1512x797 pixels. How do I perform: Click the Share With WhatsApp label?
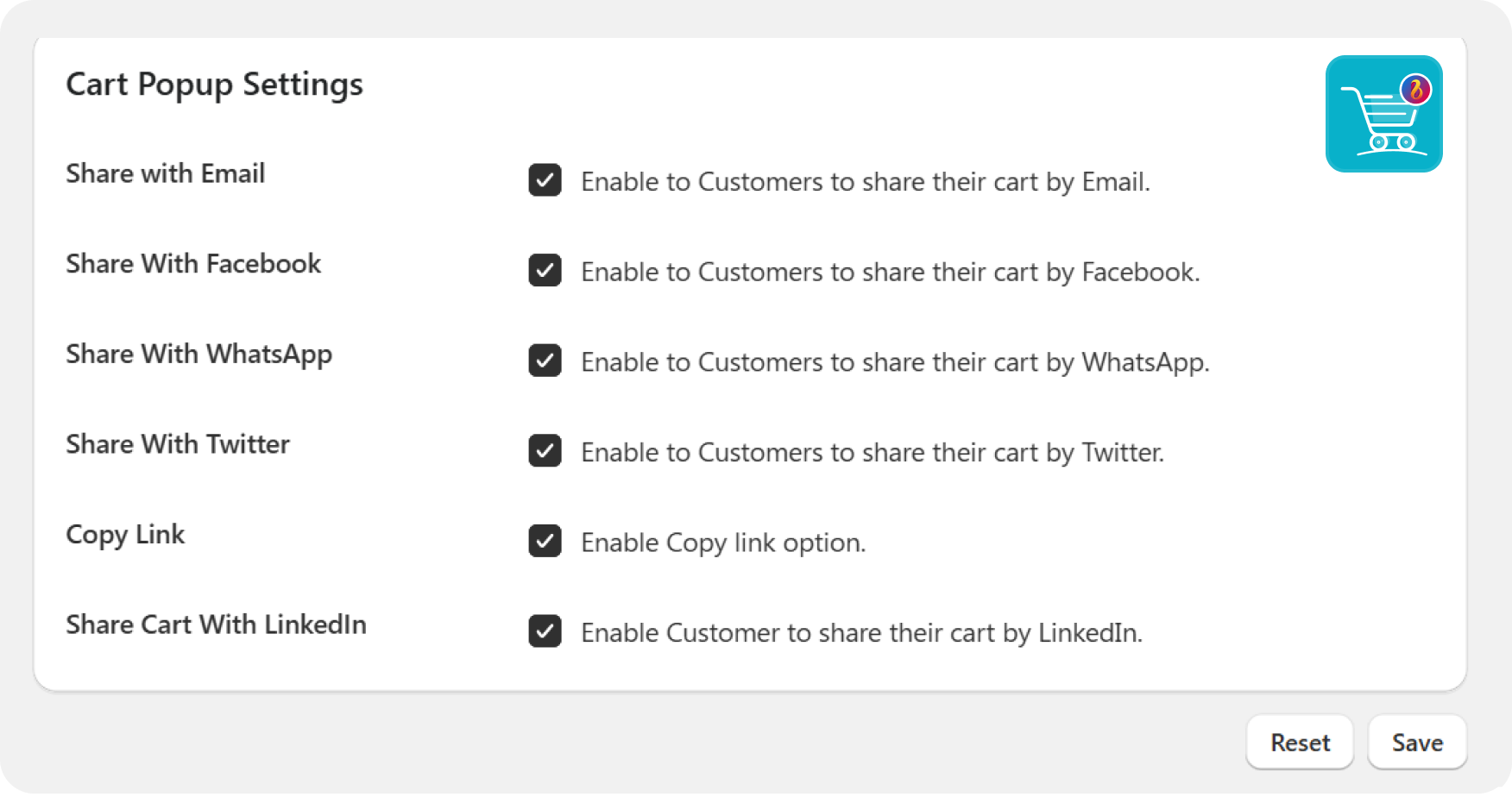point(198,355)
